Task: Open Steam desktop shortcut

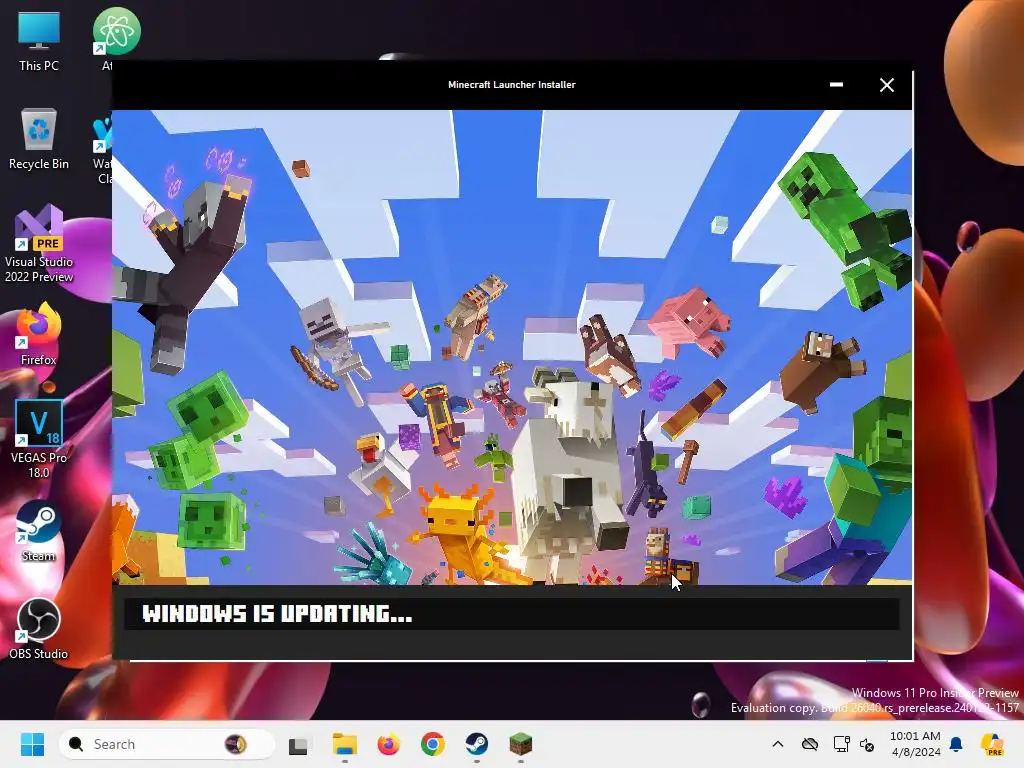Action: click(39, 531)
